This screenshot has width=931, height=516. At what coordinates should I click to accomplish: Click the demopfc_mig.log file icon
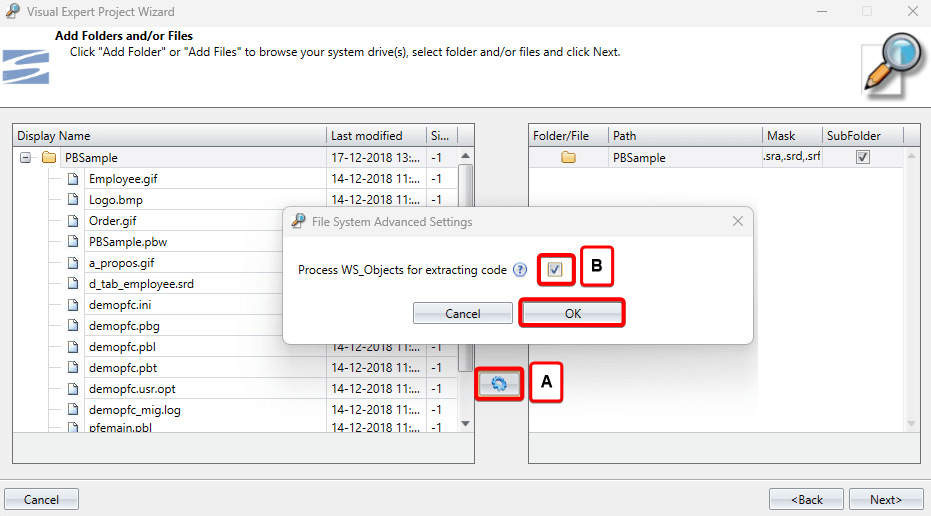click(x=72, y=410)
